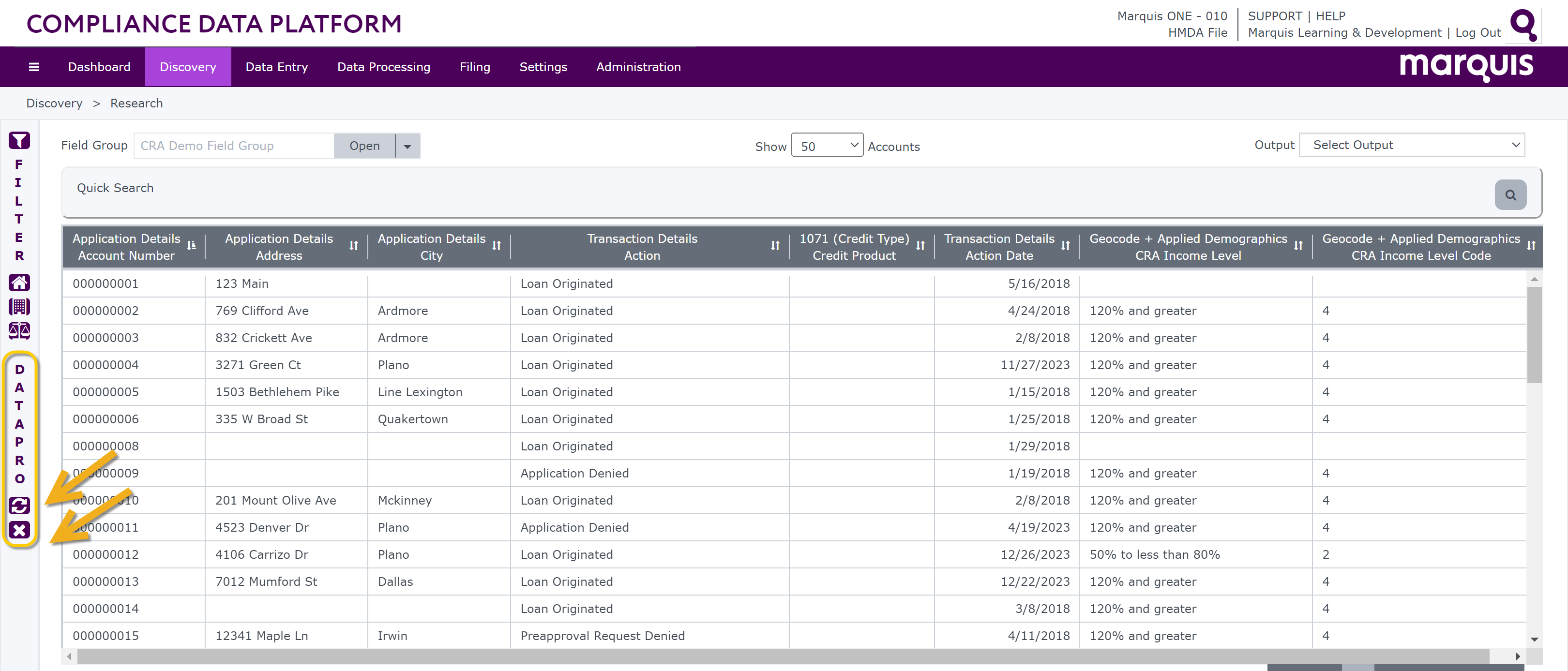Screen dimensions: 1568x671
Task: Click the DATA PRO vertical panel label
Action: pos(19,424)
